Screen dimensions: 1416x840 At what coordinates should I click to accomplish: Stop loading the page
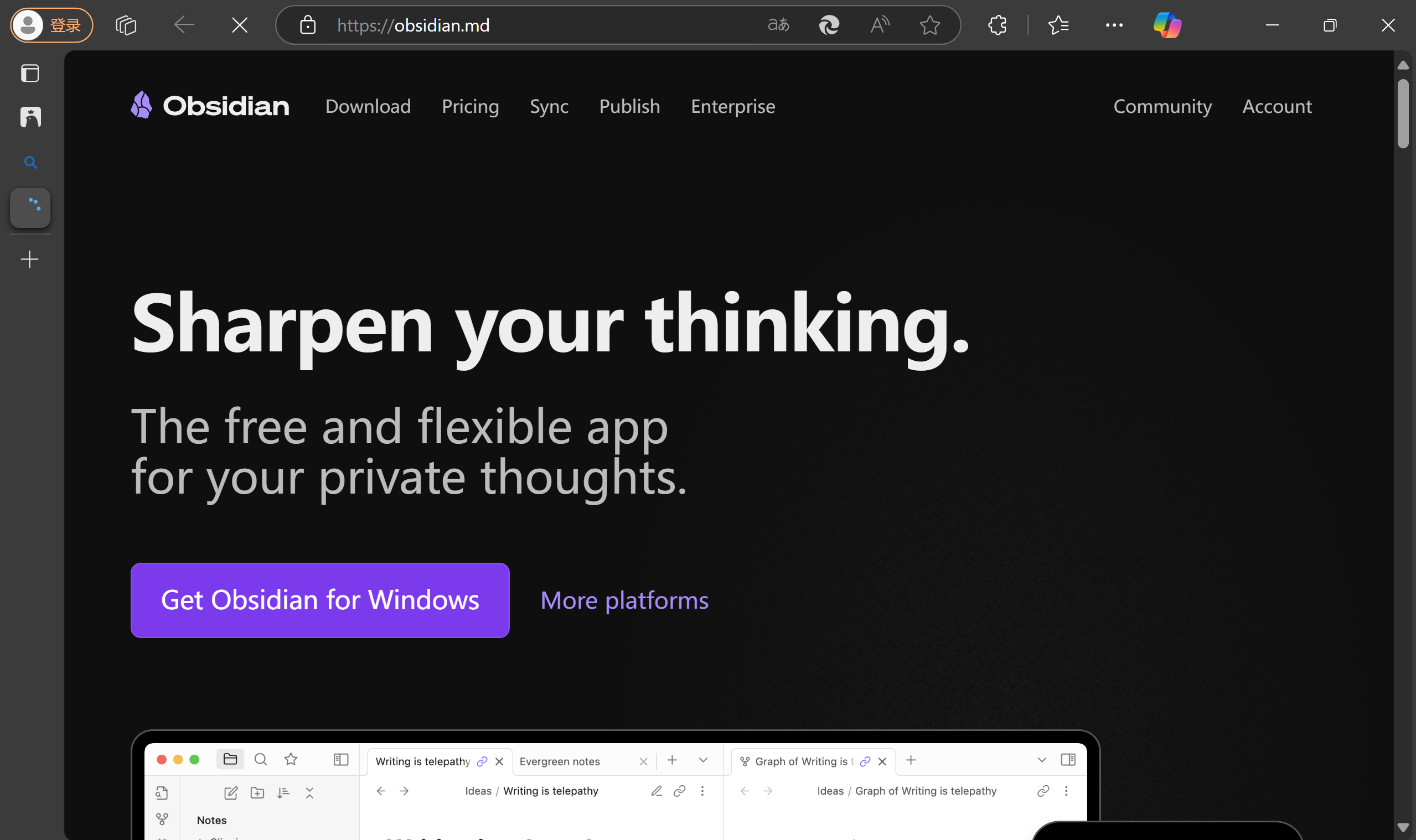[x=240, y=25]
